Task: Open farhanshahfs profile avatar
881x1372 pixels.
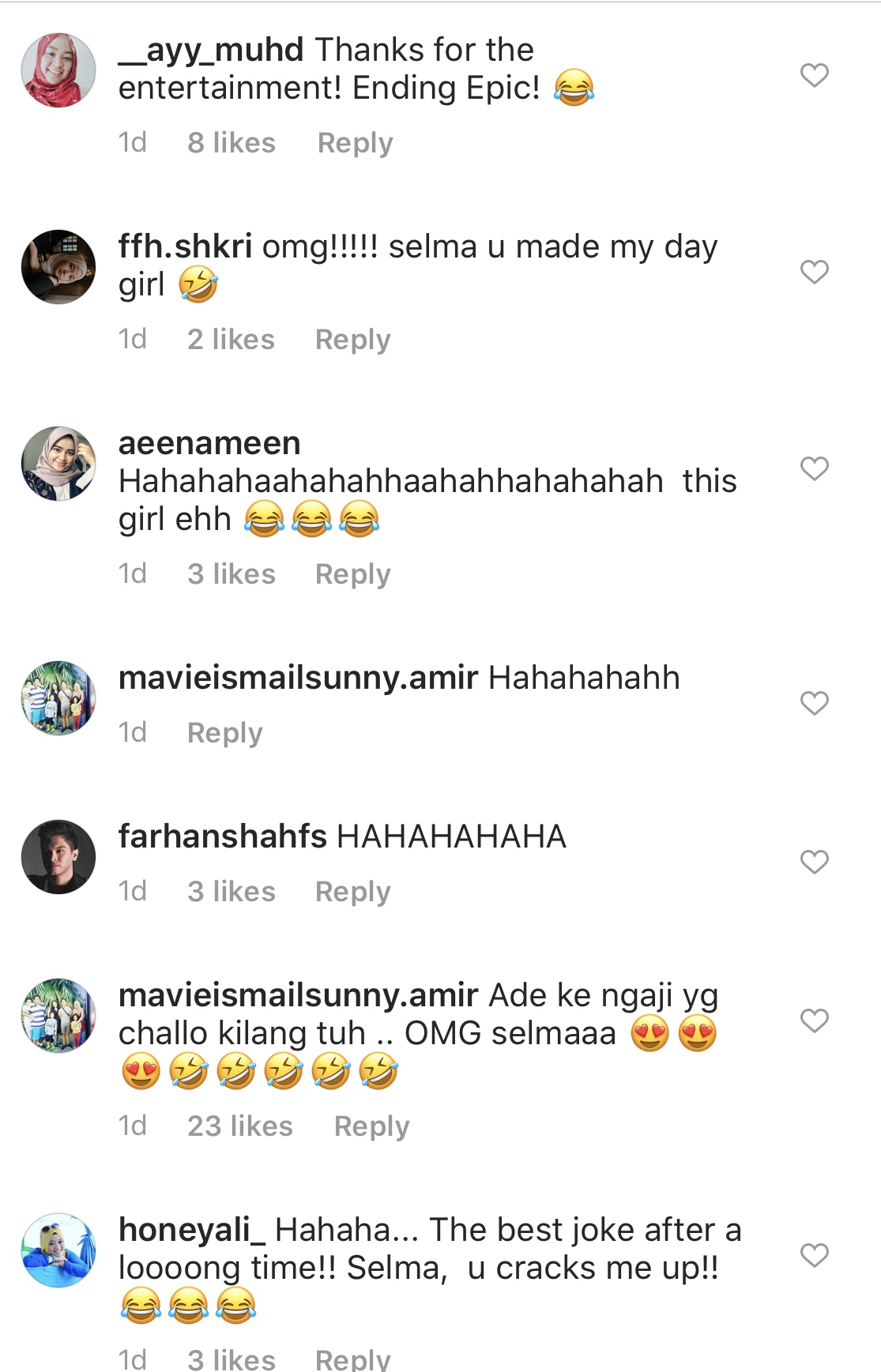Action: coord(58,857)
